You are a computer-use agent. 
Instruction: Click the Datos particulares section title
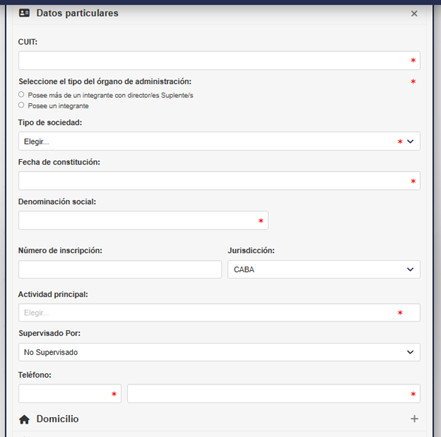pos(77,13)
